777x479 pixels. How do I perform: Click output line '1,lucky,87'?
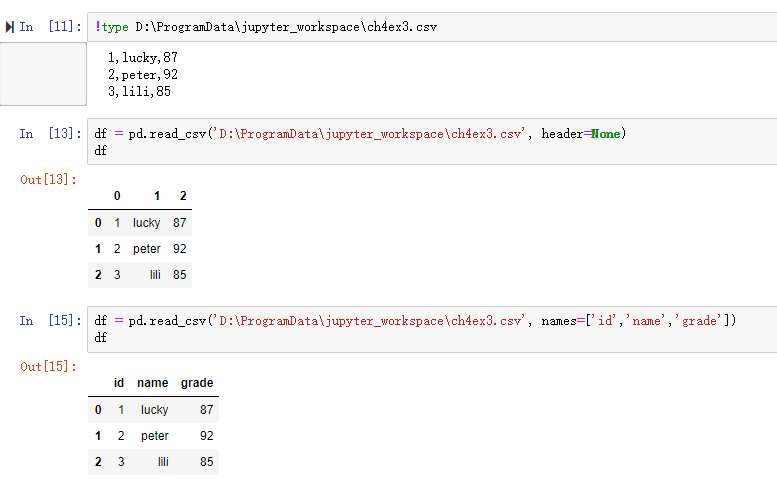143,58
